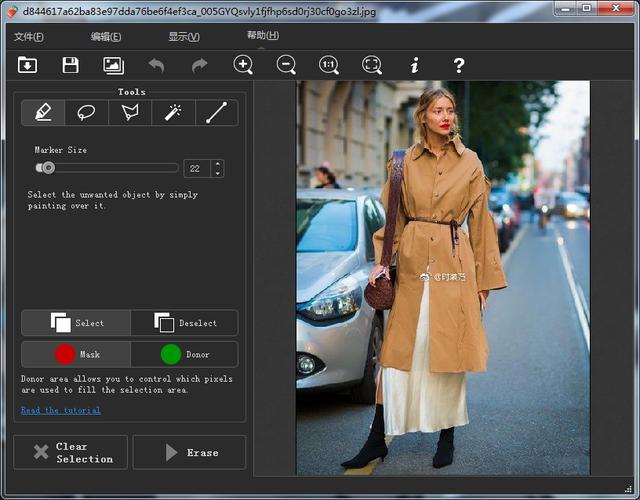
Task: Click the open file icon in toolbar
Action: 27,65
